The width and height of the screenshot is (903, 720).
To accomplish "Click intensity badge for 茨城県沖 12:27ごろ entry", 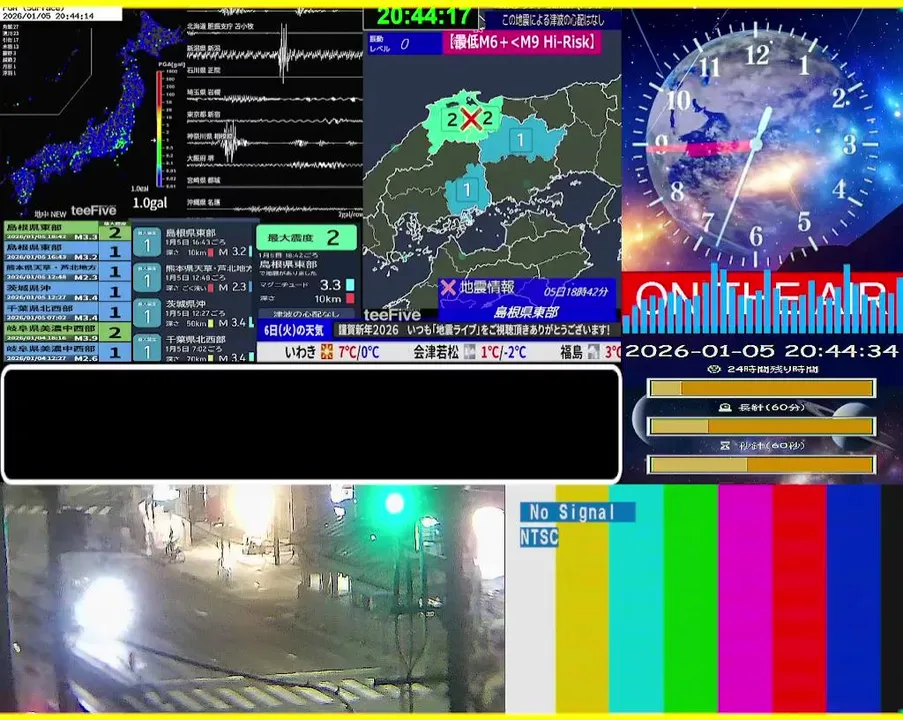I will pos(147,314).
